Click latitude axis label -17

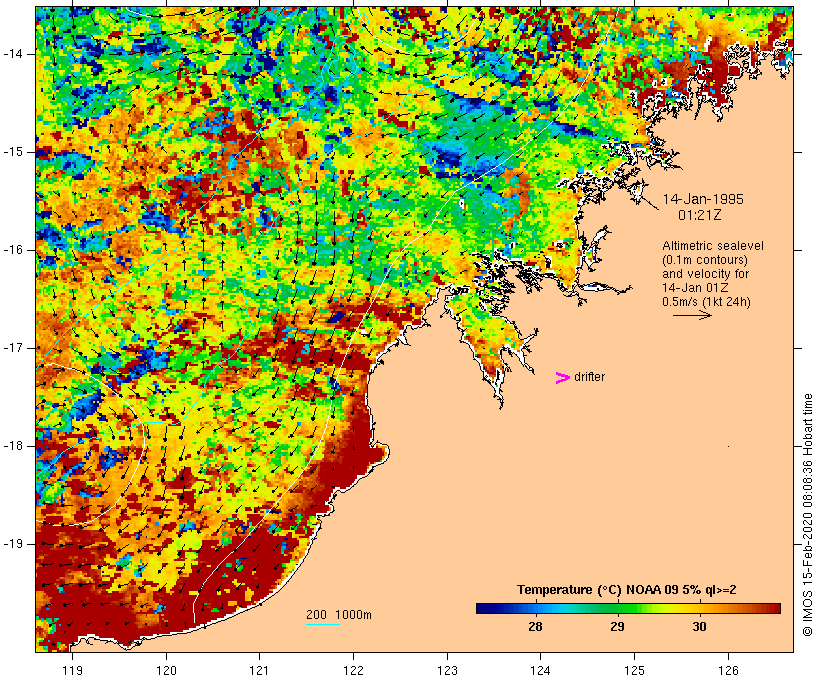[13, 348]
